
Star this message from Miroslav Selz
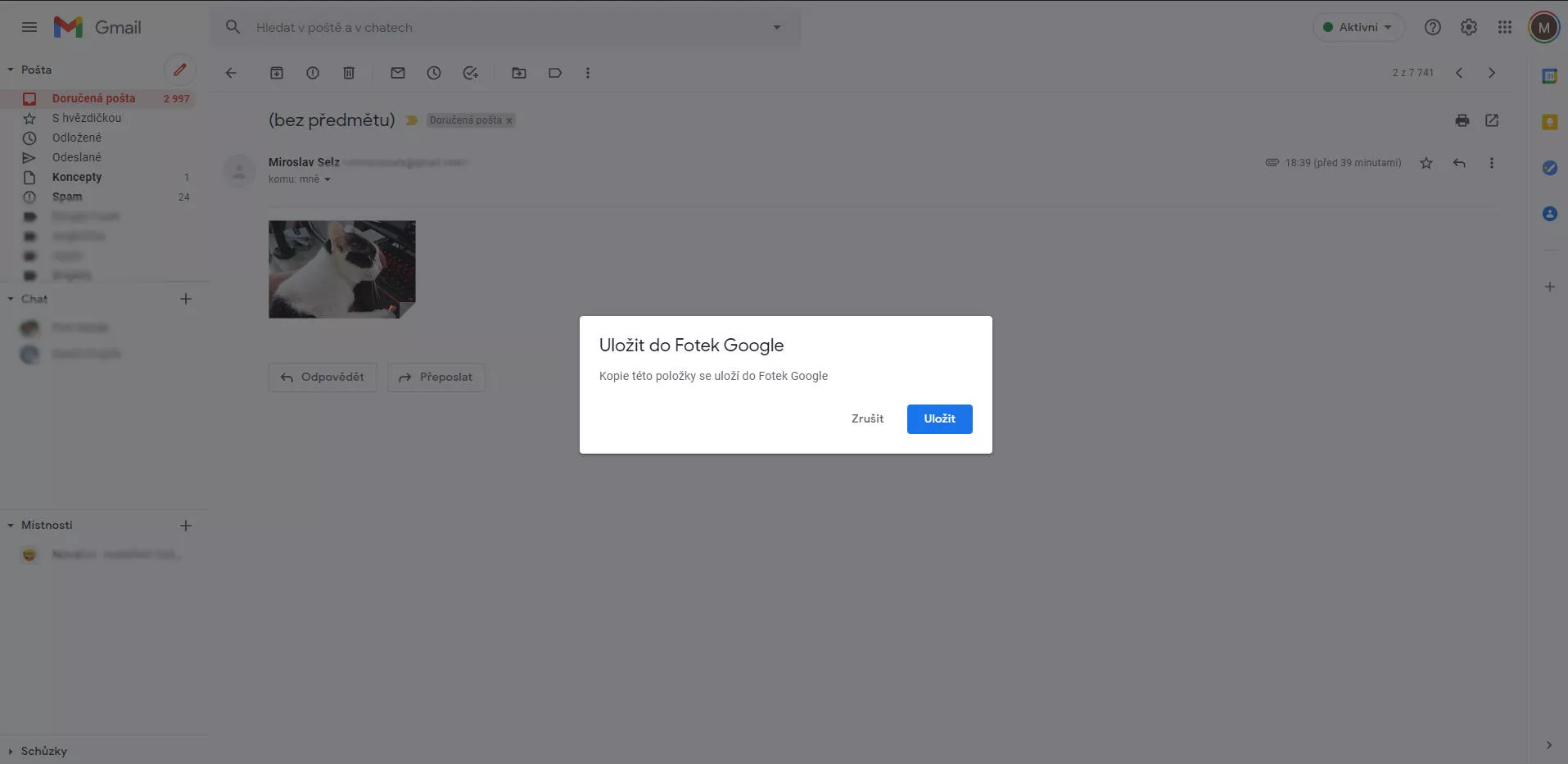(x=1426, y=163)
